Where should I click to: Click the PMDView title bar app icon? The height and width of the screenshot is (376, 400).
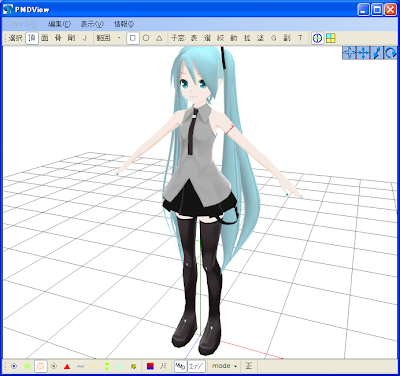8,9
